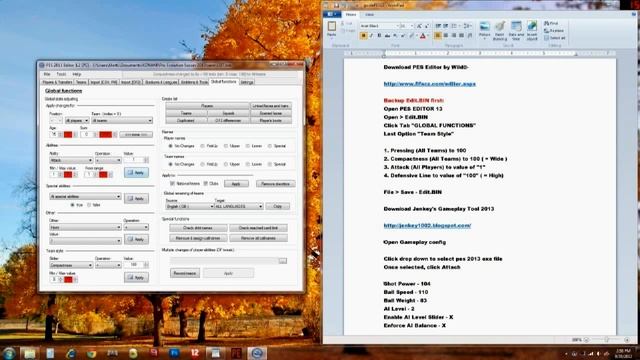Click Insert object in WordPad
Image resolution: width=640 pixels, height=360 pixels.
click(x=532, y=30)
